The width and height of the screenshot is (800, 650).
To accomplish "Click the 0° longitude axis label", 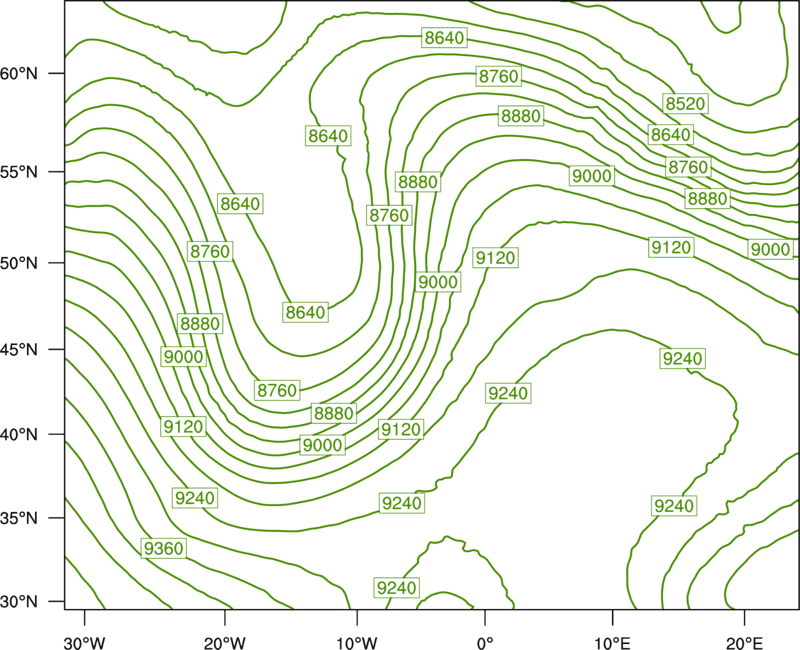I will (x=485, y=643).
